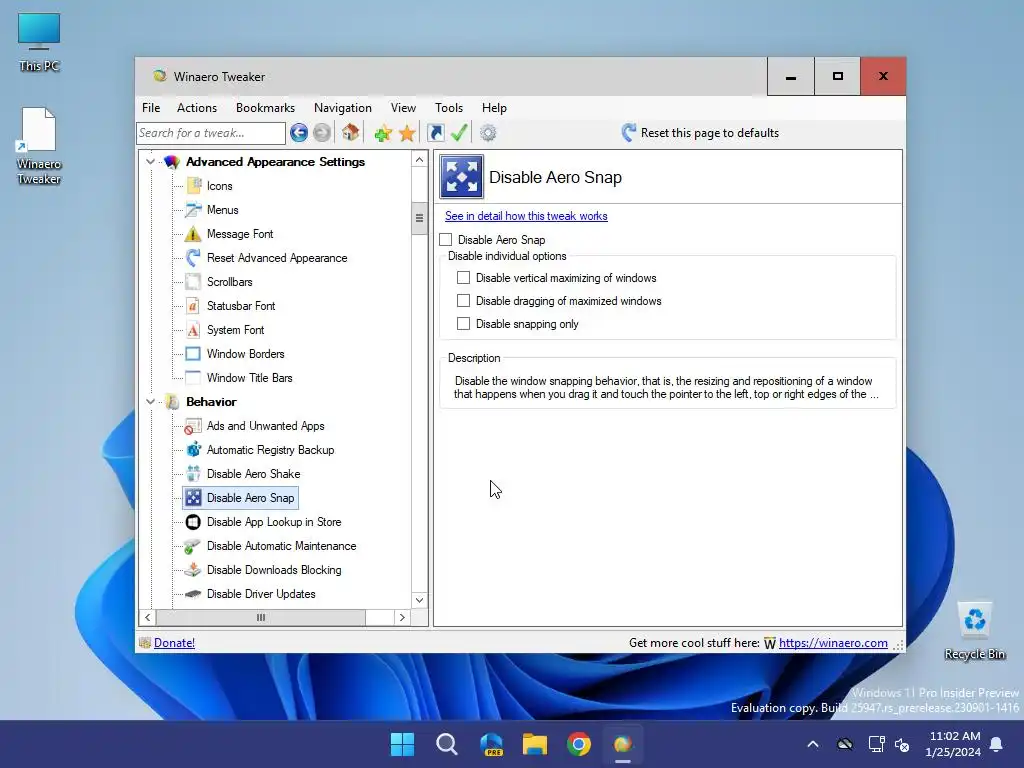Screen dimensions: 1024x768
Task: Click the Window Title Bars icon
Action: tap(193, 377)
